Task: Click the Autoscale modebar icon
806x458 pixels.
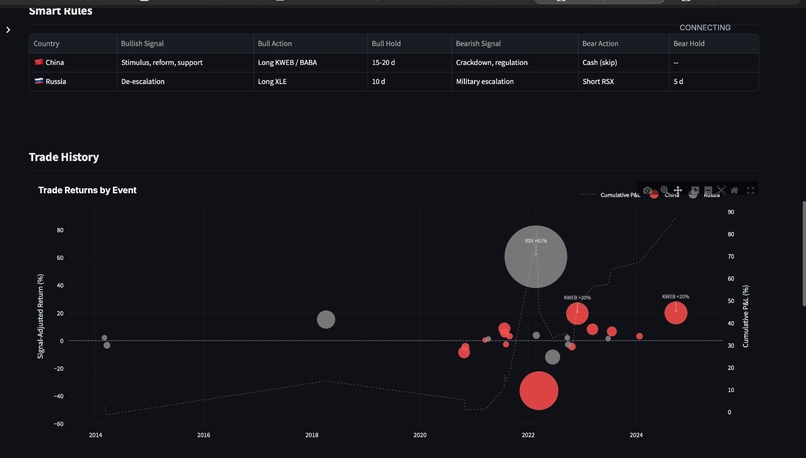Action: tap(721, 190)
